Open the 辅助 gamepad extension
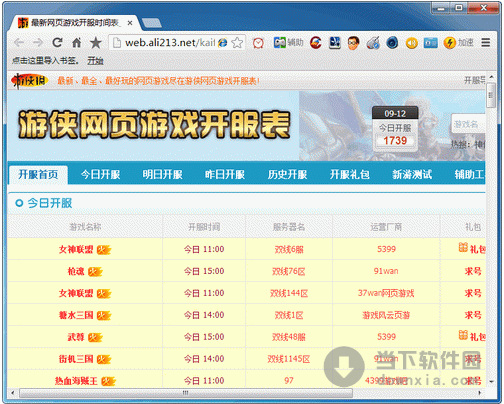 [x=288, y=42]
